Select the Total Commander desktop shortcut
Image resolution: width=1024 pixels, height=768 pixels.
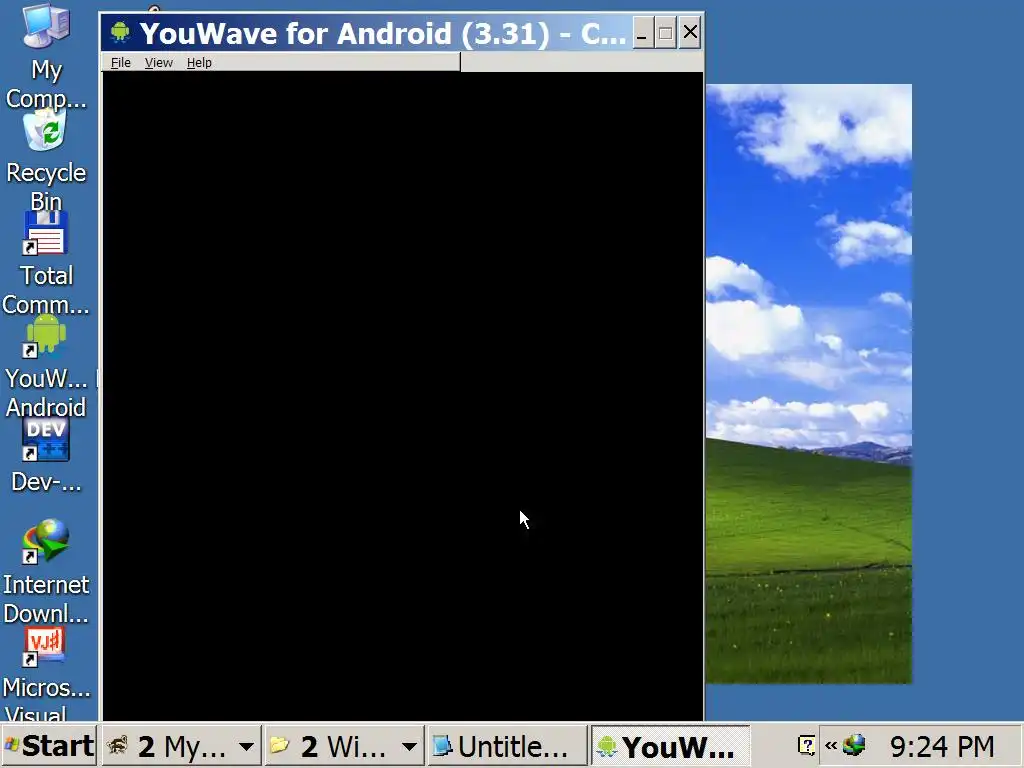46,263
